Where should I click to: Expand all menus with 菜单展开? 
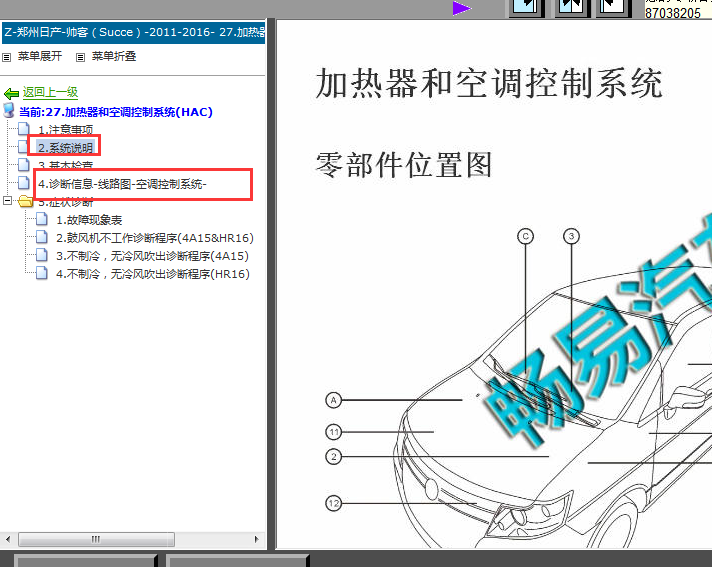(x=40, y=56)
